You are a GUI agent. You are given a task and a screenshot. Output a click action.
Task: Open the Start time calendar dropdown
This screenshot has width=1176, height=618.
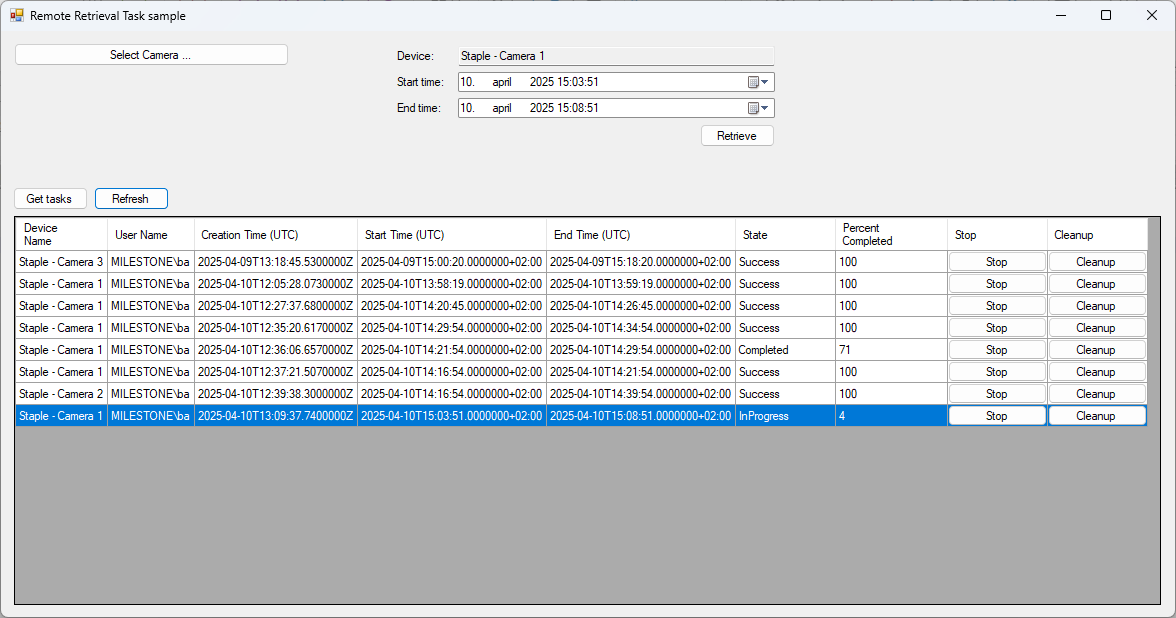[758, 82]
